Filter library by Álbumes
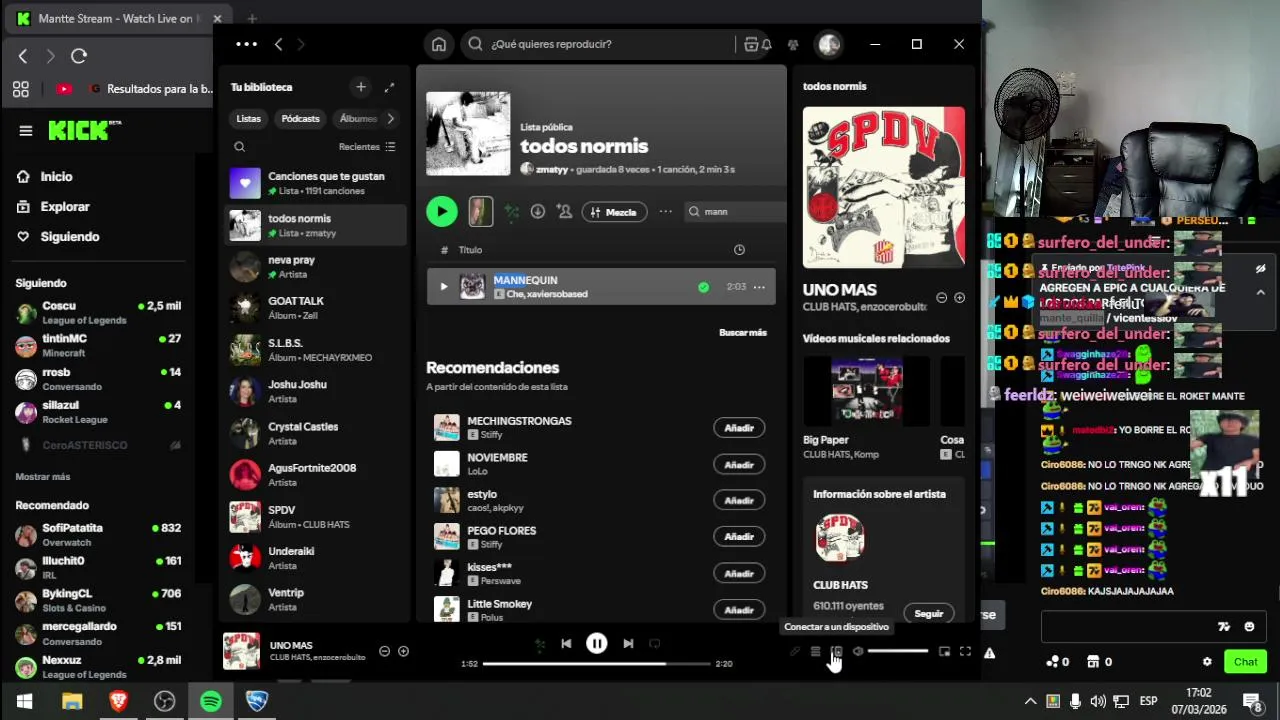Viewport: 1280px width, 720px height. click(357, 119)
